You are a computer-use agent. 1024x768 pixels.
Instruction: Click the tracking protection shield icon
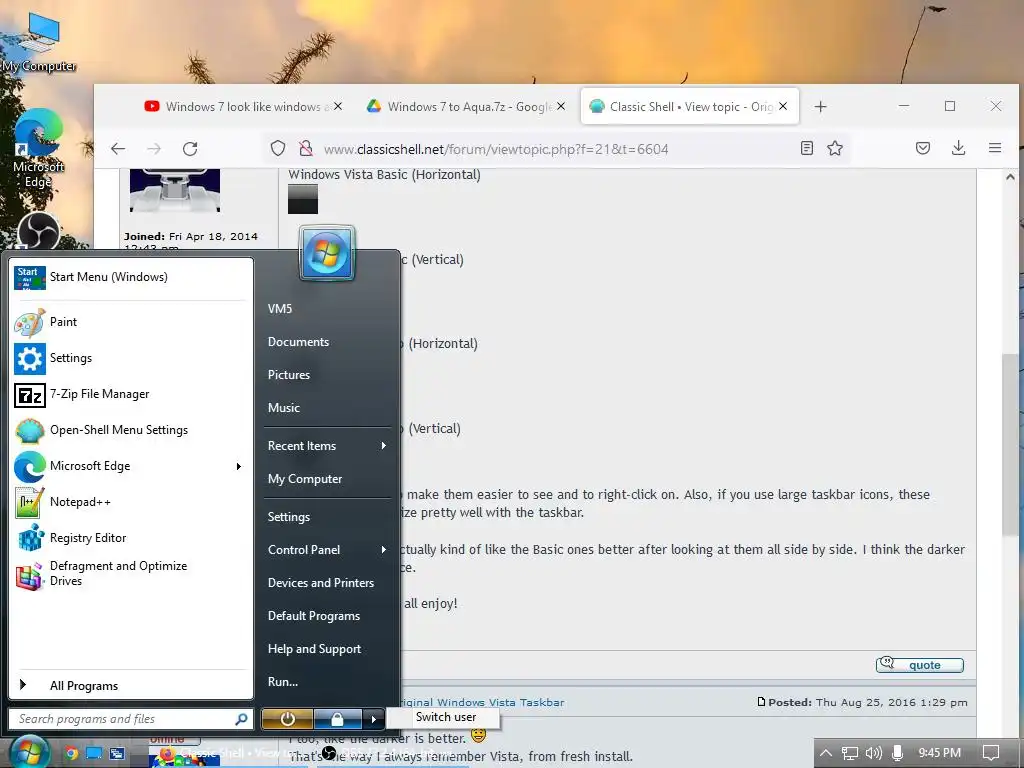(278, 149)
